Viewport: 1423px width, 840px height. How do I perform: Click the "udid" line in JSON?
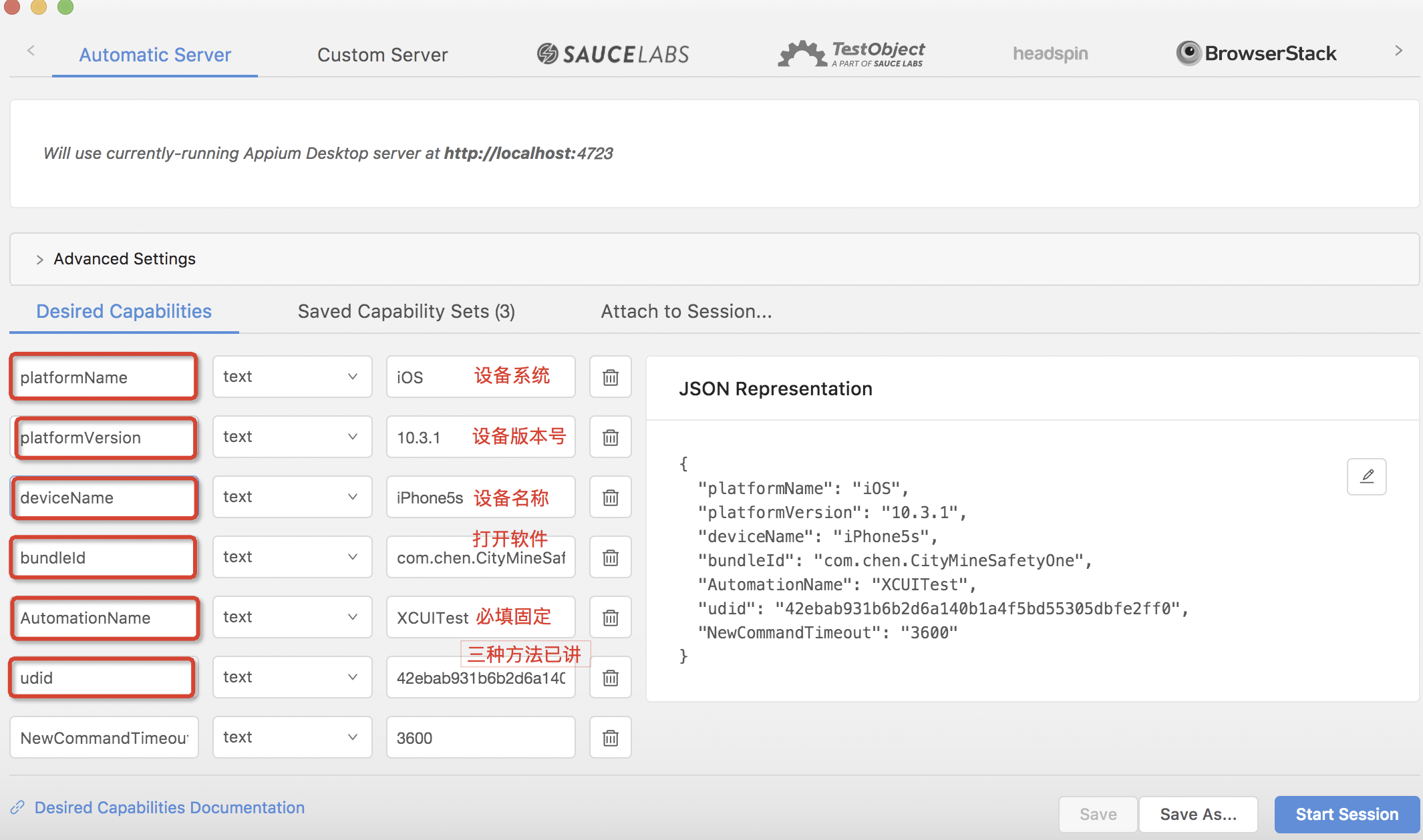[x=943, y=608]
